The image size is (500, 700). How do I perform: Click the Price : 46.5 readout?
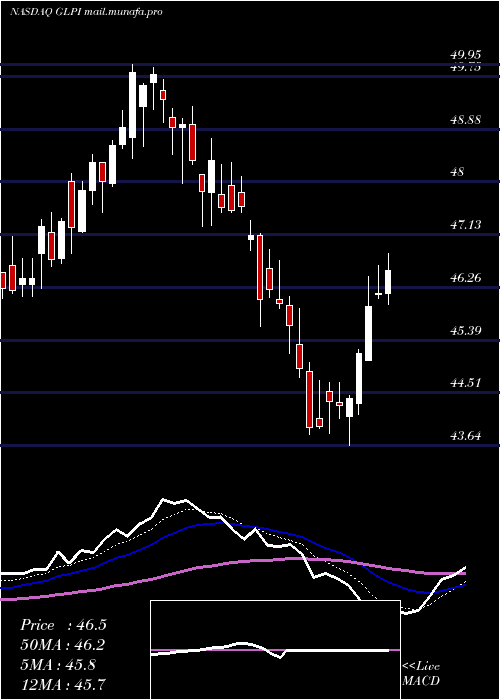click(x=63, y=625)
